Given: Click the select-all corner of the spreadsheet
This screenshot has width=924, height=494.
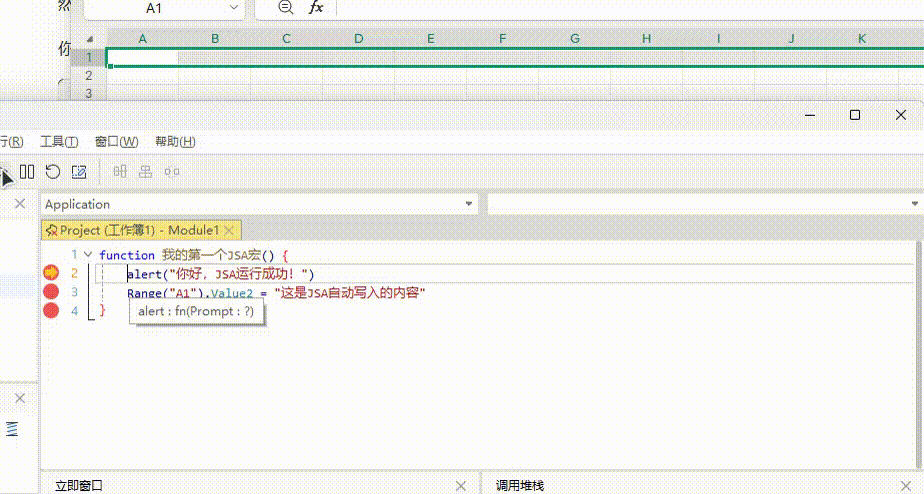Looking at the screenshot, I should coord(89,39).
